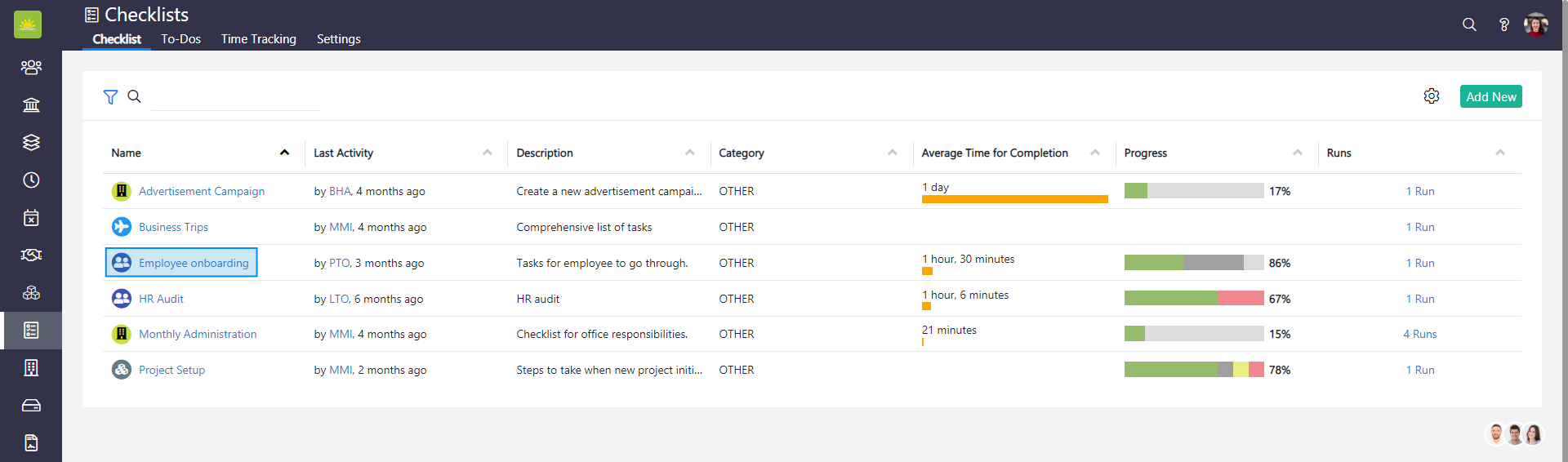Click the help question mark icon
The width and height of the screenshot is (1568, 462).
coord(1503,24)
